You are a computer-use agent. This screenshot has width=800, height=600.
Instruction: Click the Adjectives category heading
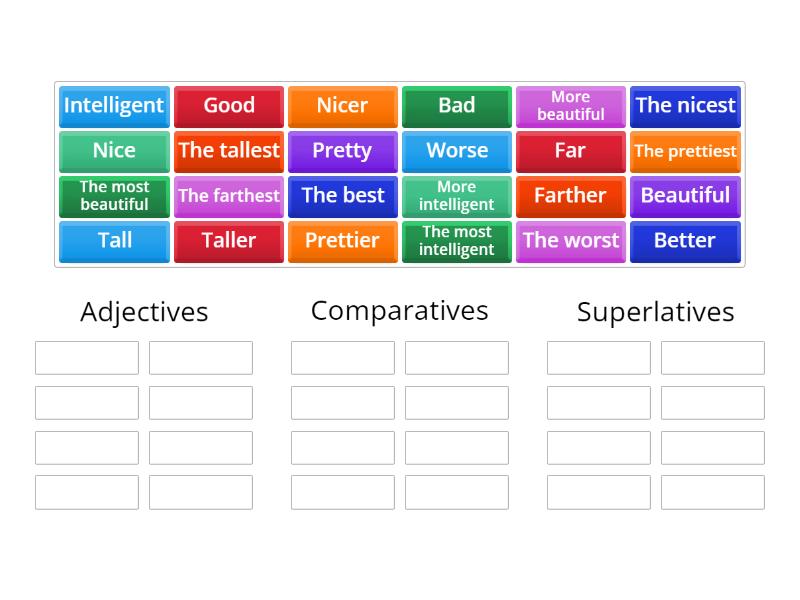144,311
